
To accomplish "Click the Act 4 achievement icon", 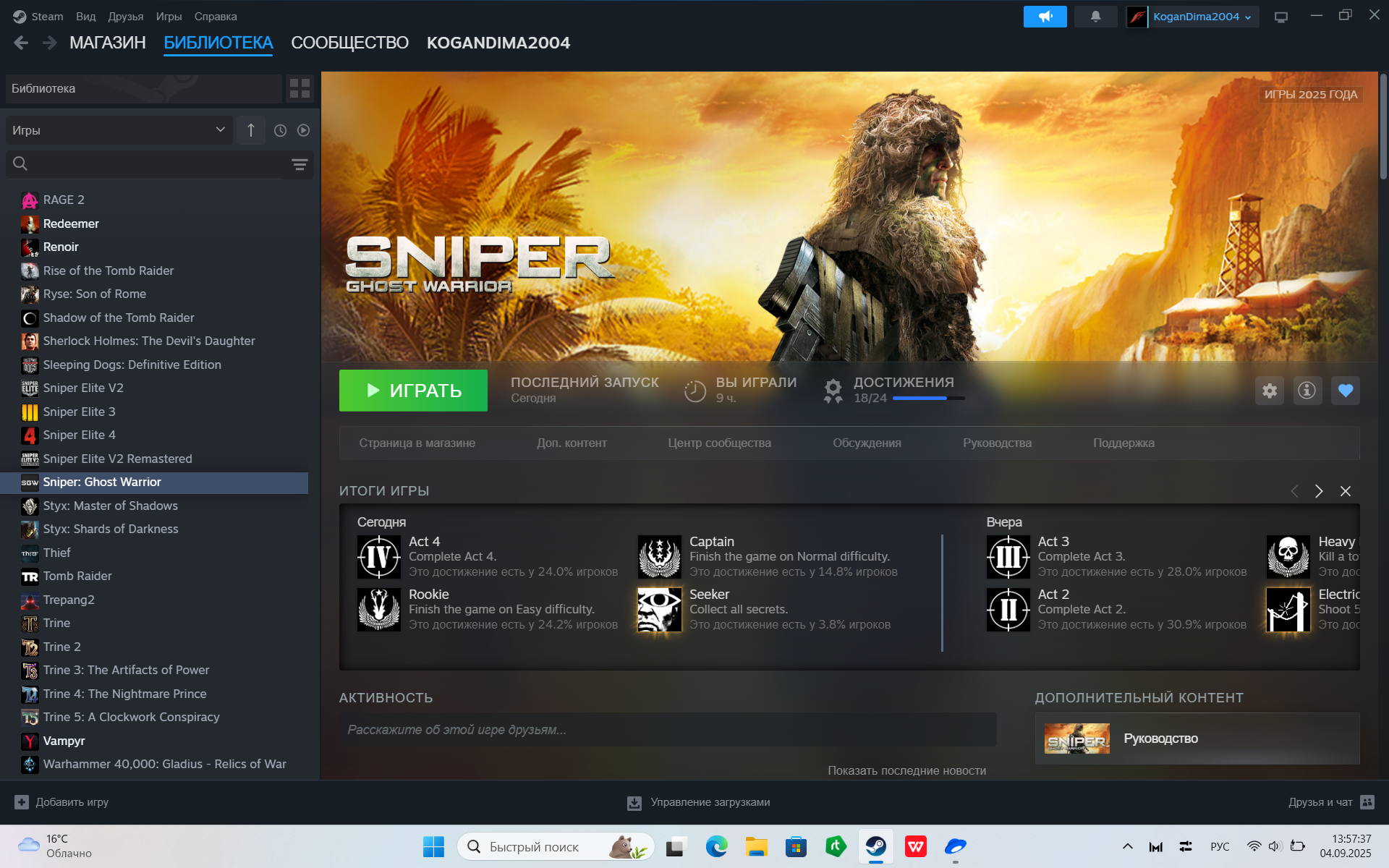I will pyautogui.click(x=379, y=556).
